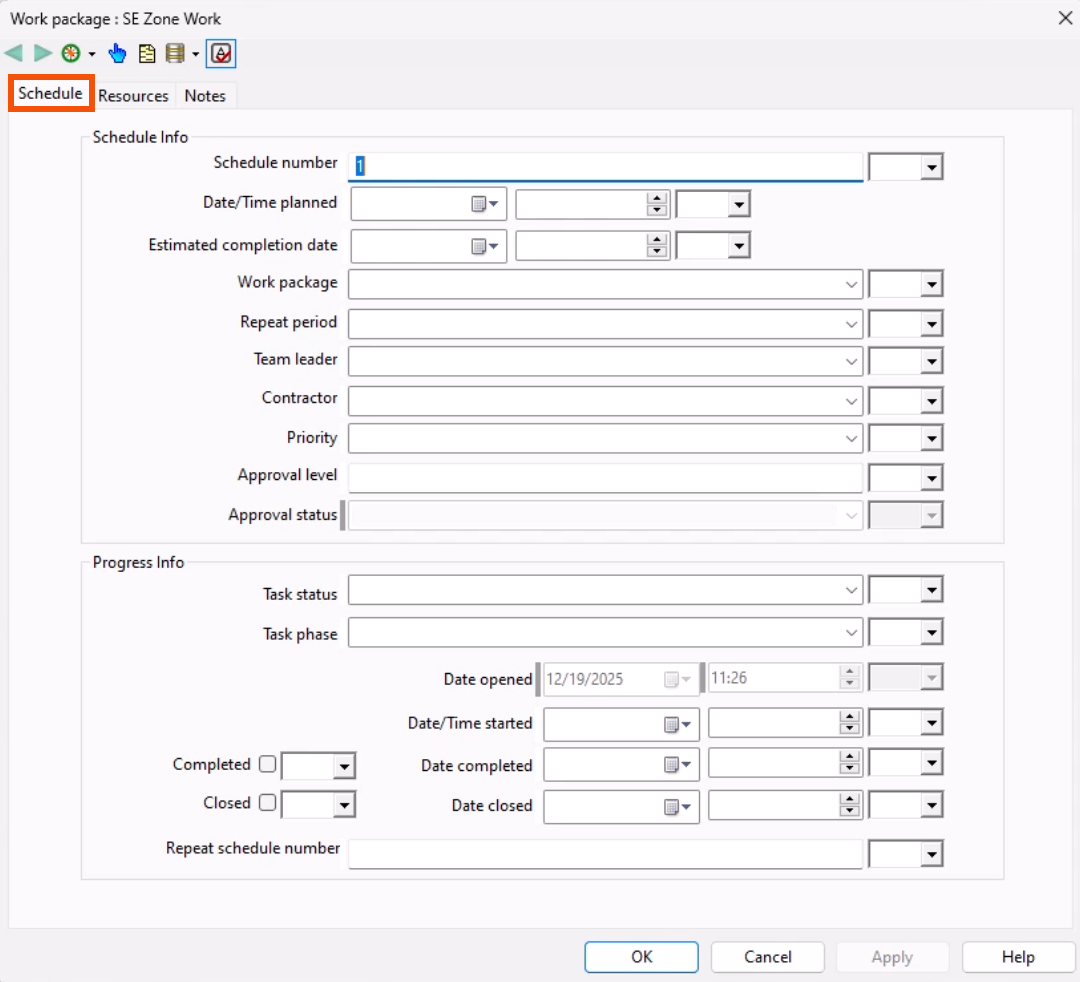This screenshot has height=982, width=1080.
Task: Tick the Completed checkbox
Action: tap(267, 765)
